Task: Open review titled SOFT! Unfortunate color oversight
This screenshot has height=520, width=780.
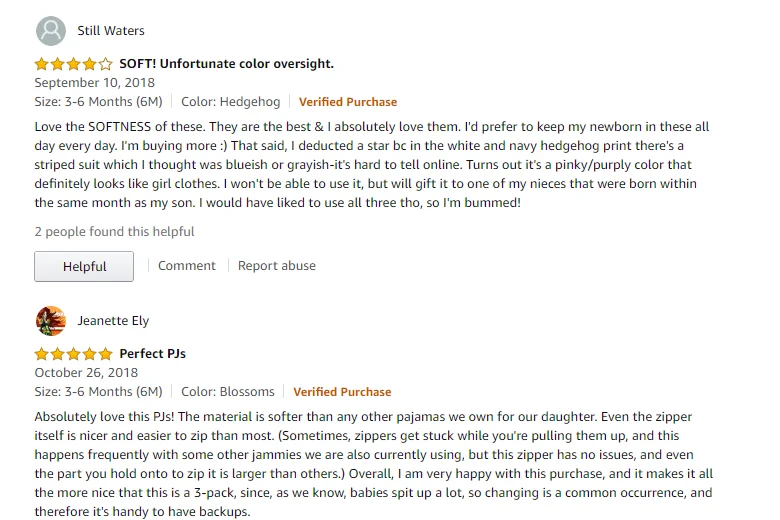Action: point(226,64)
